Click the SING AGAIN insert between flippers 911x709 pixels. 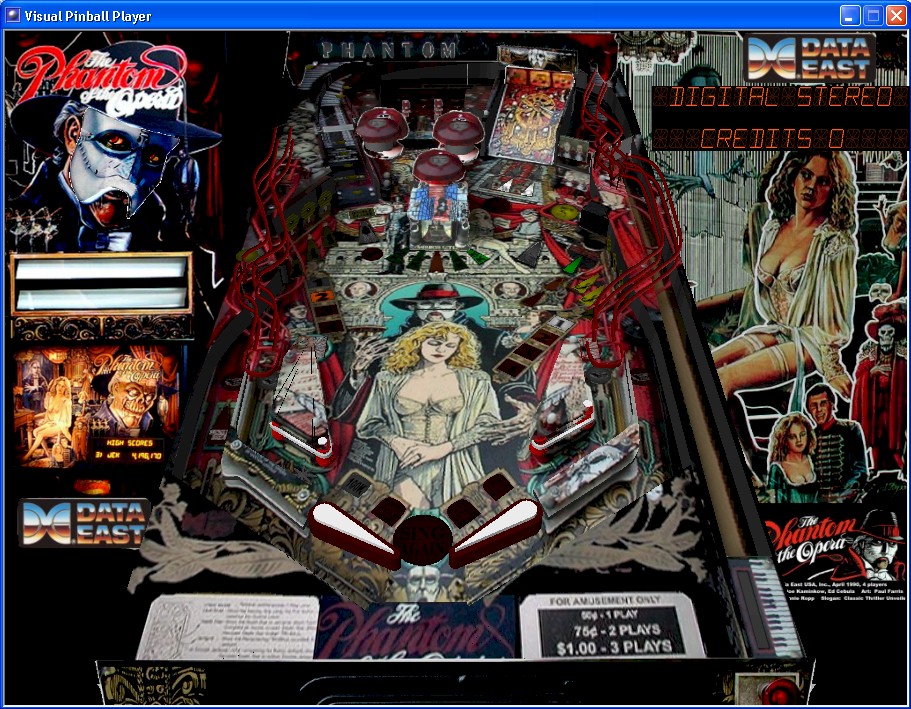(x=425, y=540)
